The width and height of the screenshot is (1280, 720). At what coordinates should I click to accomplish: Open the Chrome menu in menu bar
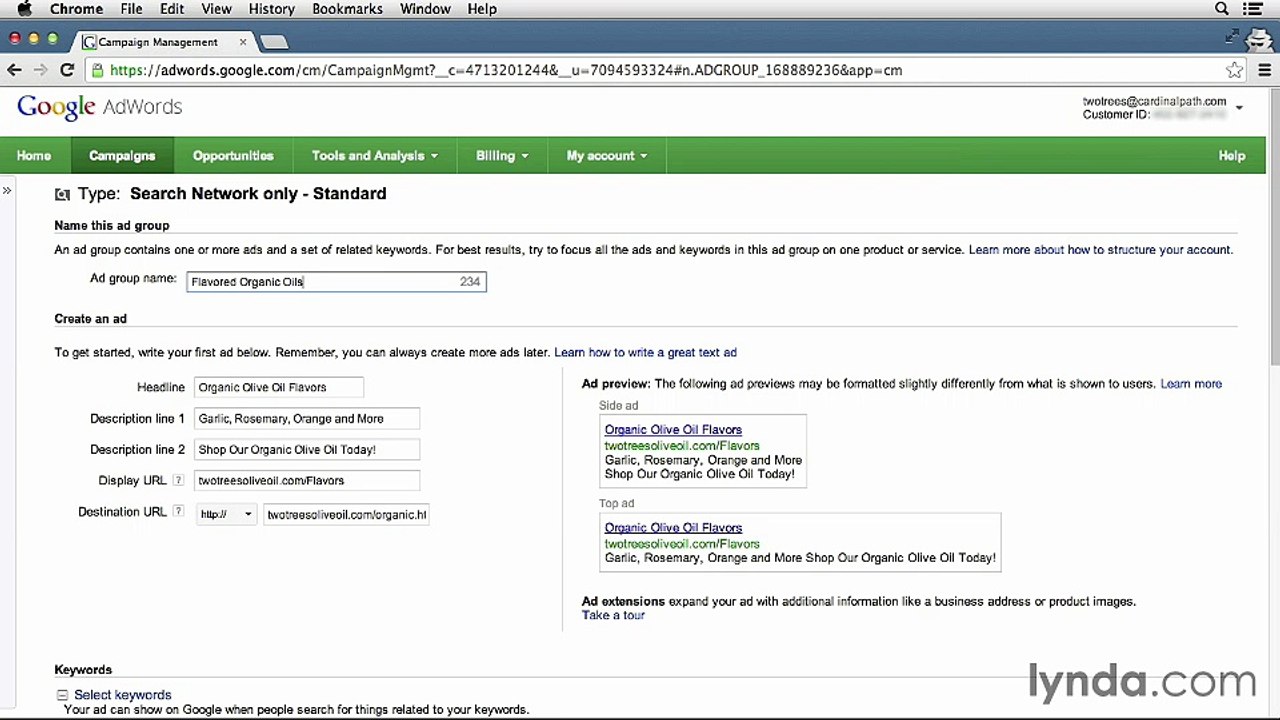(x=76, y=9)
